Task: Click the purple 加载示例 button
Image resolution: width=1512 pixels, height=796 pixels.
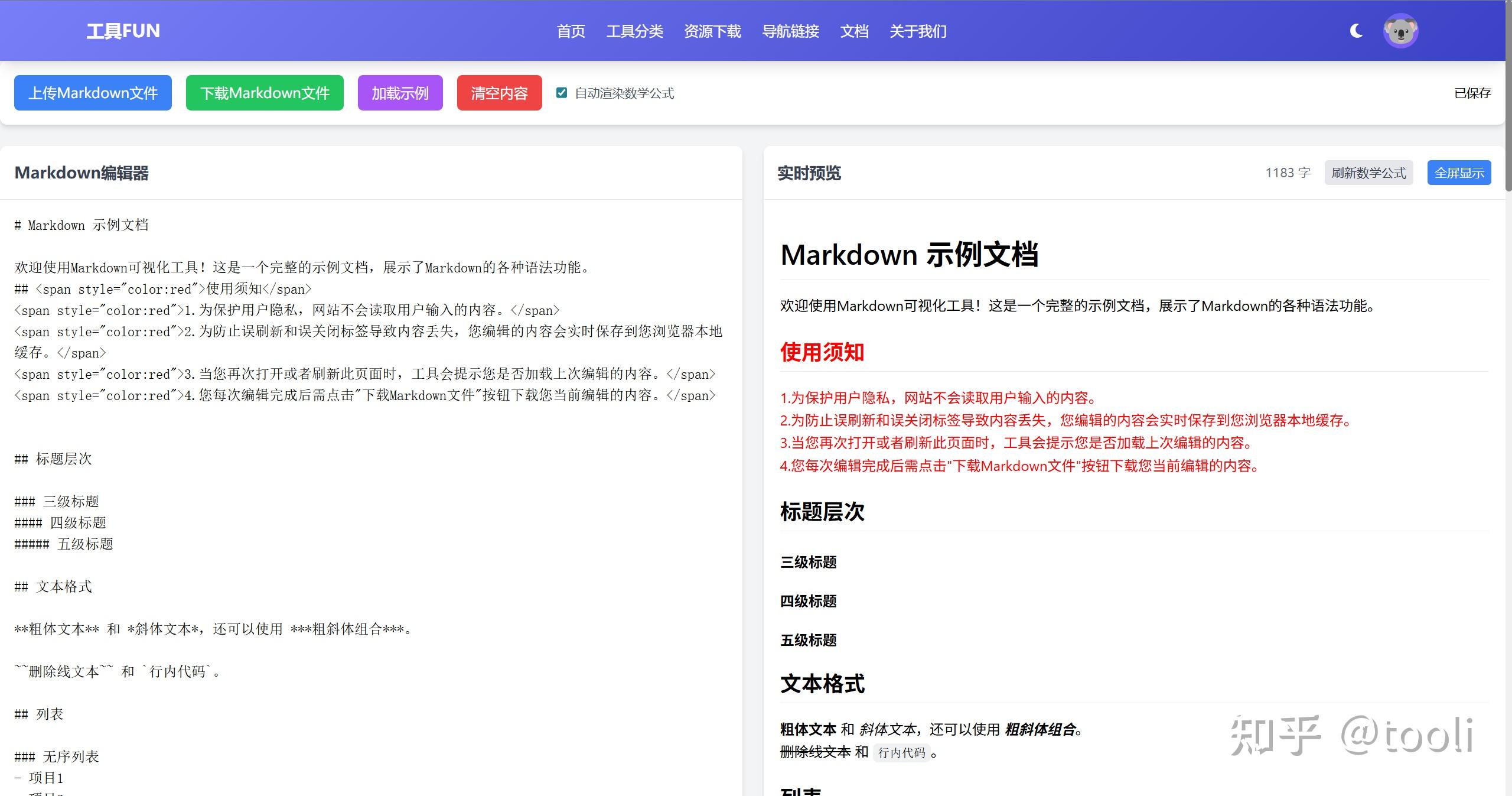Action: 400,93
